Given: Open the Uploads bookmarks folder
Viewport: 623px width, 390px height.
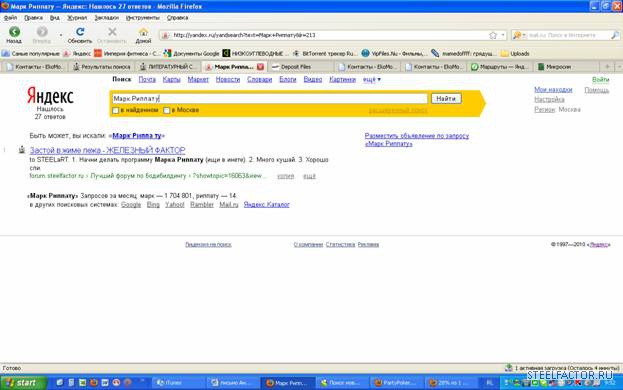Looking at the screenshot, I should pos(515,54).
